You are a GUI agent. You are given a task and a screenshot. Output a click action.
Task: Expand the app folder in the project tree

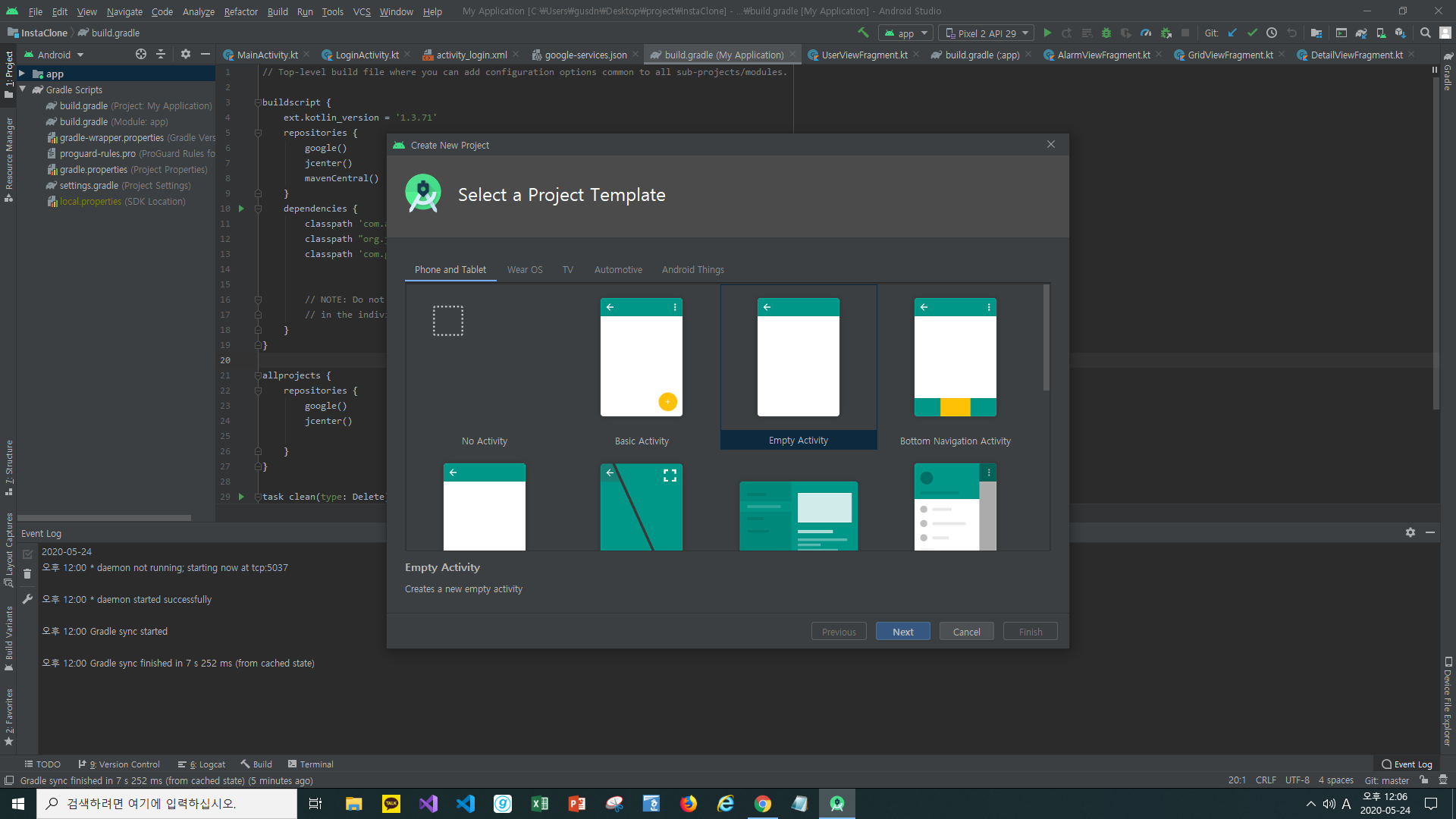coord(22,74)
